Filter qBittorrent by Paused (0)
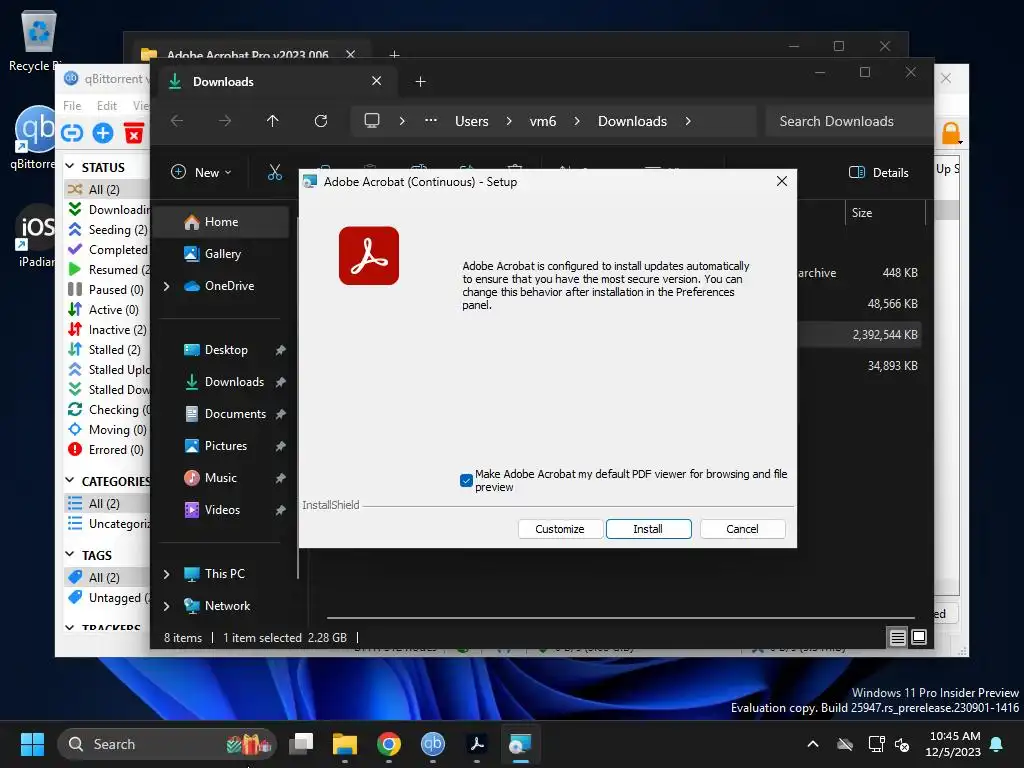The width and height of the screenshot is (1024, 768). 108,290
